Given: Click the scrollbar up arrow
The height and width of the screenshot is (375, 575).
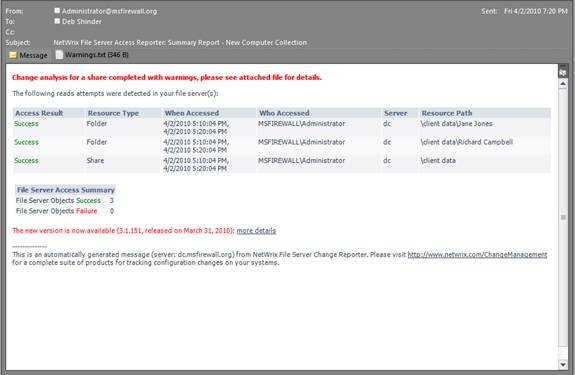Looking at the screenshot, I should (x=563, y=84).
